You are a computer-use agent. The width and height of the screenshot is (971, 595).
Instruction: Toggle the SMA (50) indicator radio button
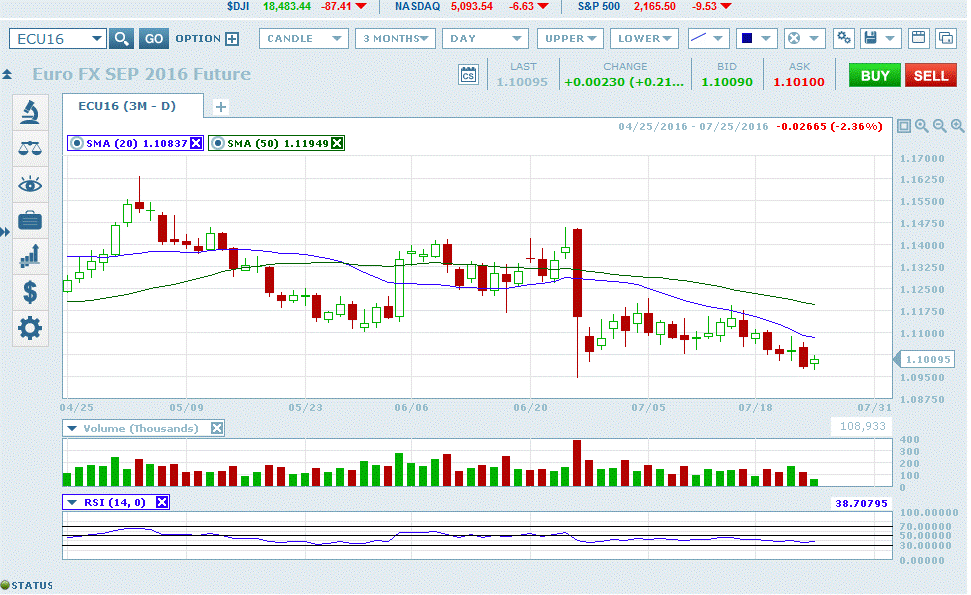(218, 143)
